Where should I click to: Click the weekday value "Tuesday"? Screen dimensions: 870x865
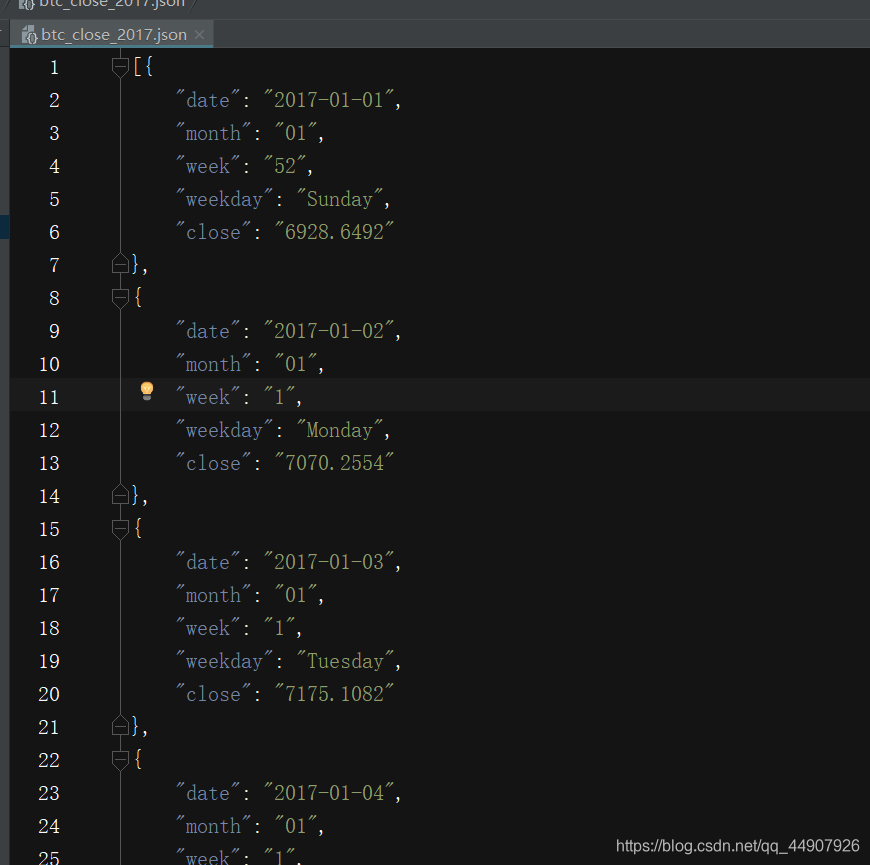coord(345,661)
